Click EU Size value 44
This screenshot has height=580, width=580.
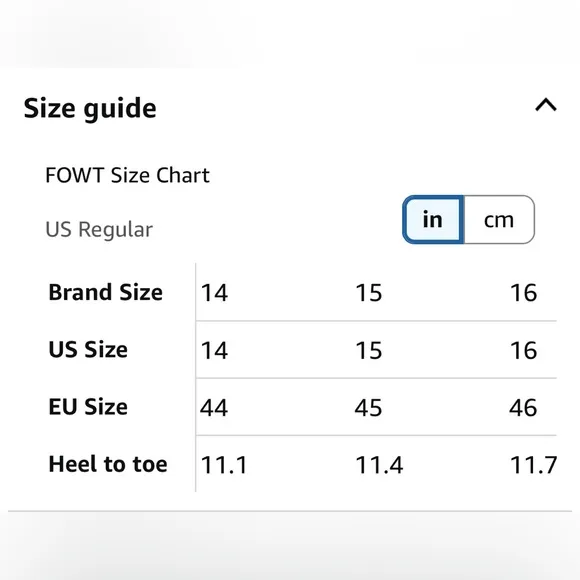(x=214, y=408)
